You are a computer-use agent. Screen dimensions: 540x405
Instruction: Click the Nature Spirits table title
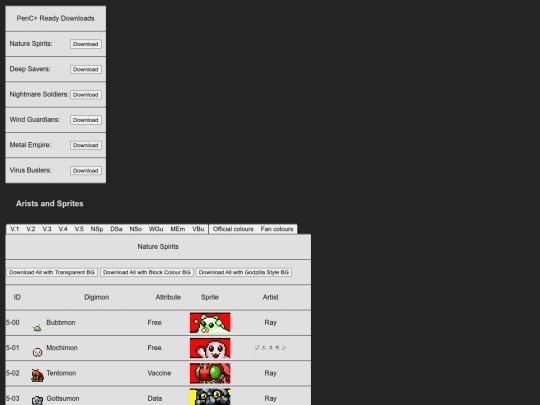click(x=158, y=247)
